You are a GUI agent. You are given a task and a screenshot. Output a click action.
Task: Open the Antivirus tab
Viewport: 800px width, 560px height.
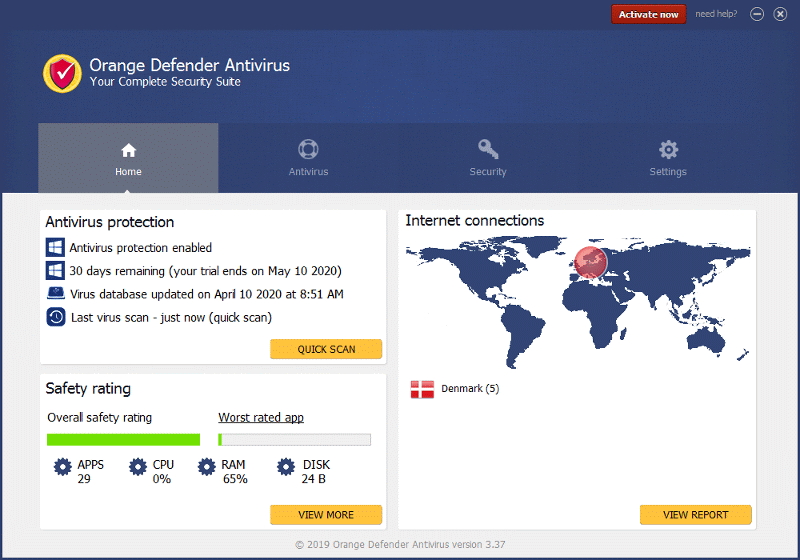[x=308, y=158]
